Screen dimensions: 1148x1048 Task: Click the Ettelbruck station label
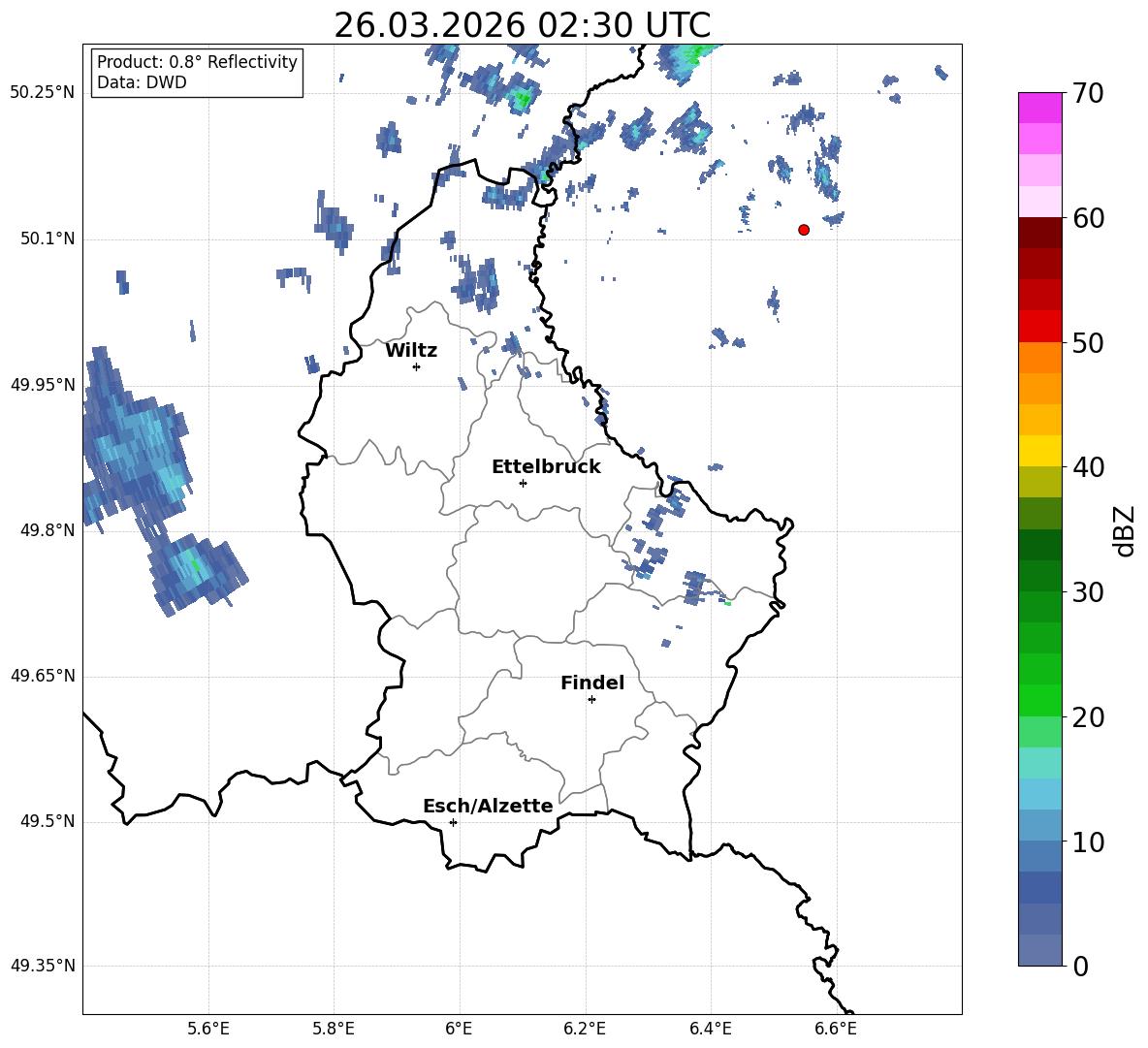pos(546,467)
